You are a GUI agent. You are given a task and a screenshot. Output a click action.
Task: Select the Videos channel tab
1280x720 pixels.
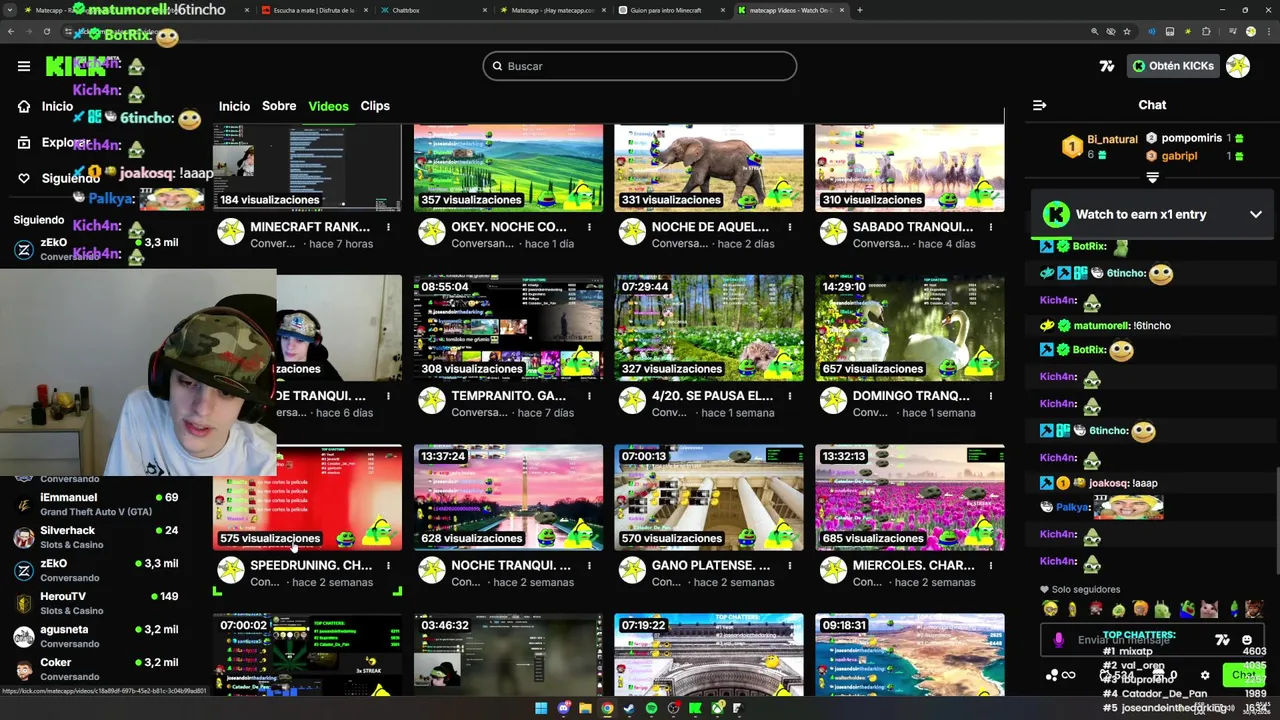tap(328, 106)
